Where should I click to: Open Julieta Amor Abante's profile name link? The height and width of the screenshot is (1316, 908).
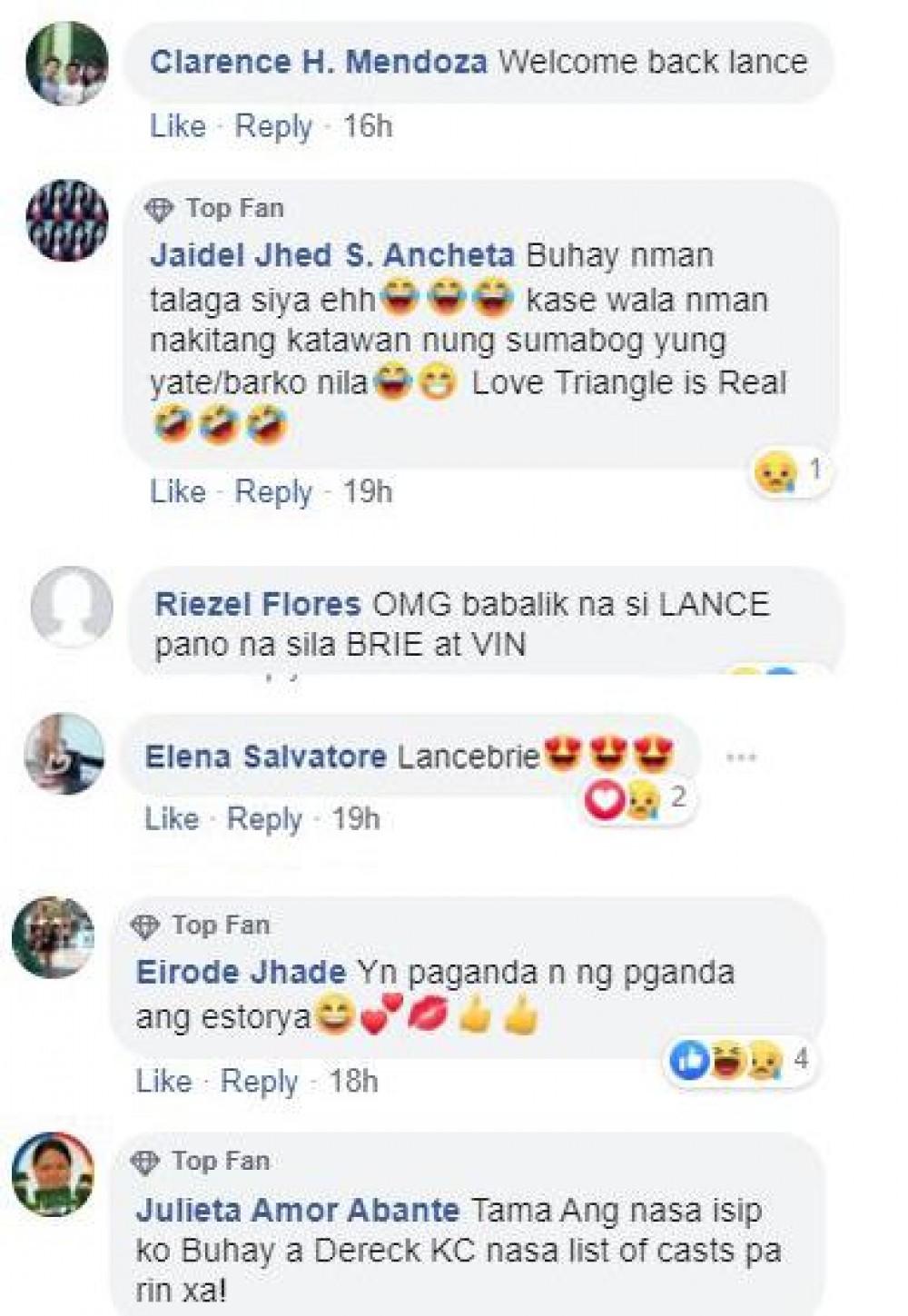pos(298,1210)
